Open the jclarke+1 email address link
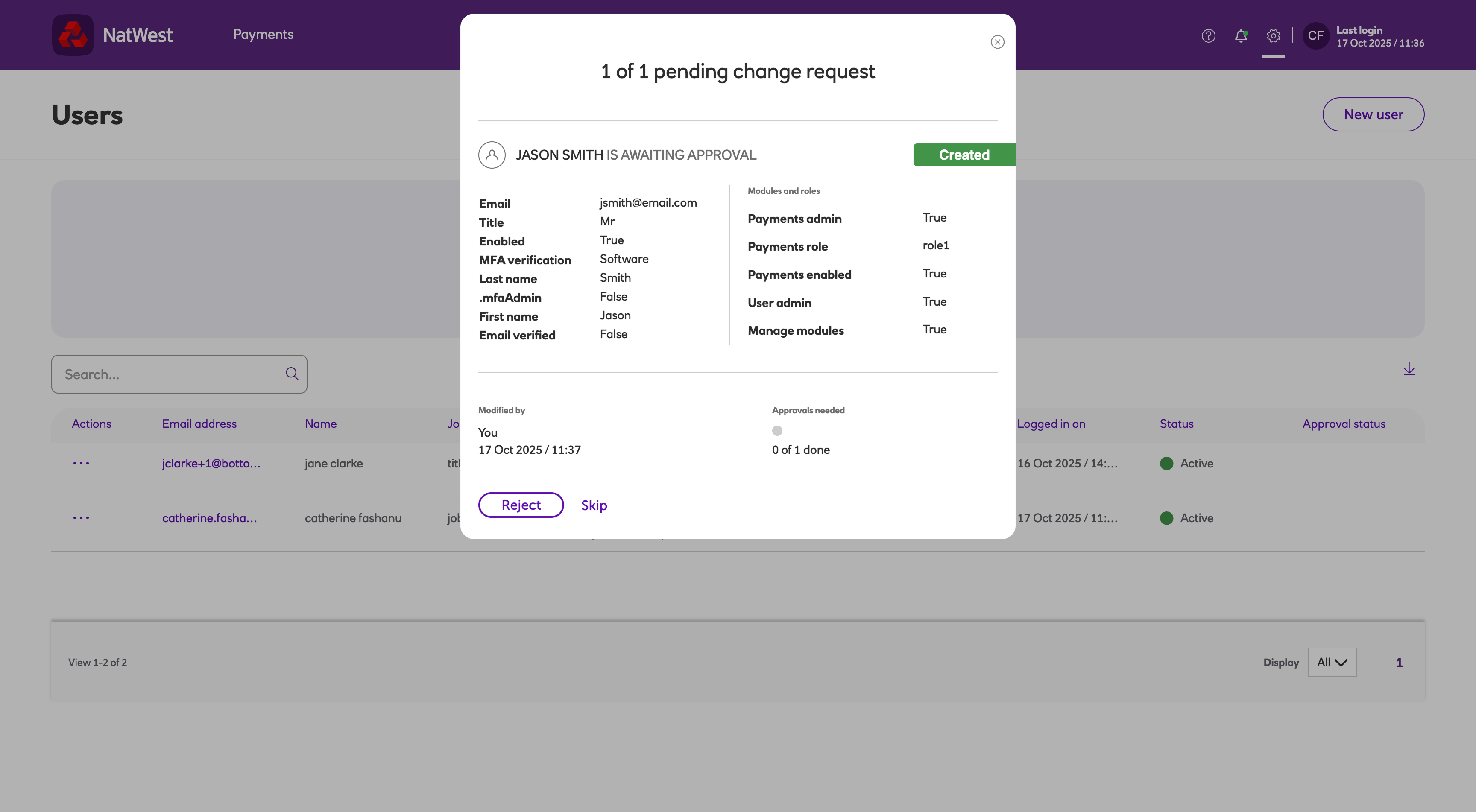 pyautogui.click(x=211, y=463)
